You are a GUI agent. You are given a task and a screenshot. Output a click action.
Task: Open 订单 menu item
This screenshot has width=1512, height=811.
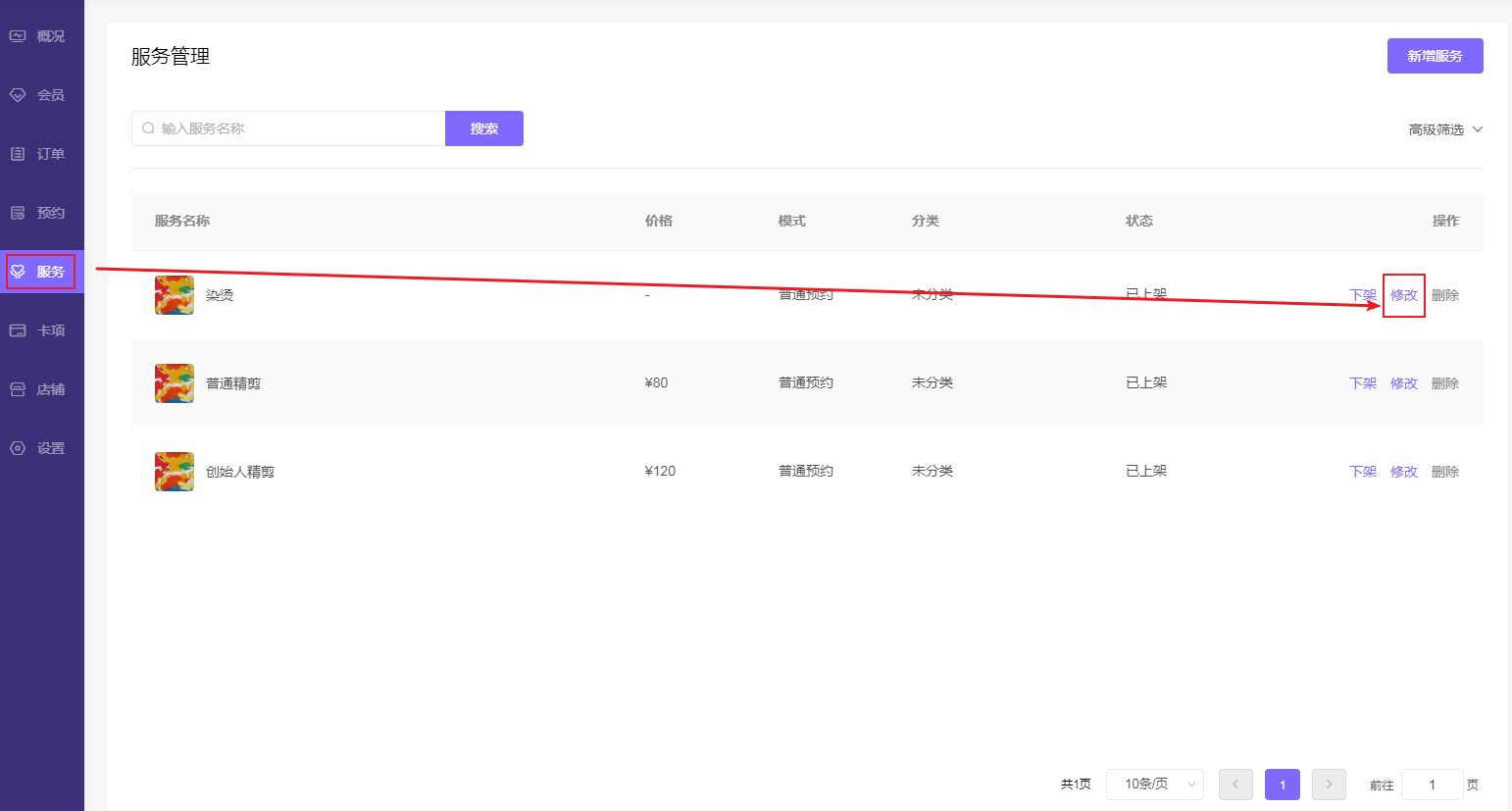pos(42,154)
